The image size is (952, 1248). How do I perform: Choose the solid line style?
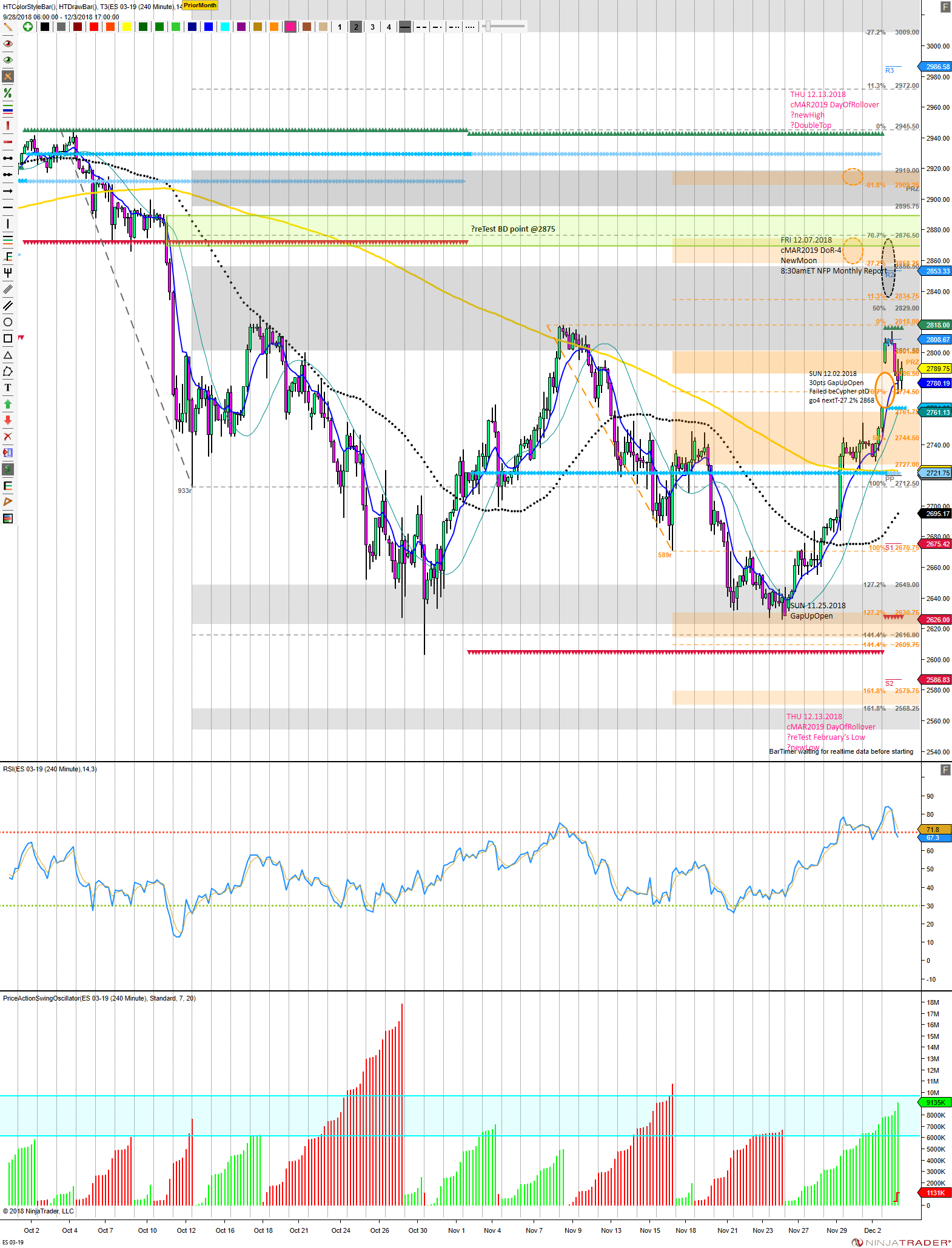405,27
